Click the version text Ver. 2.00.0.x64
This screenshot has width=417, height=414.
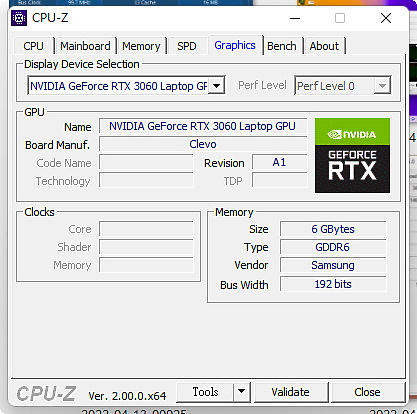click(127, 396)
